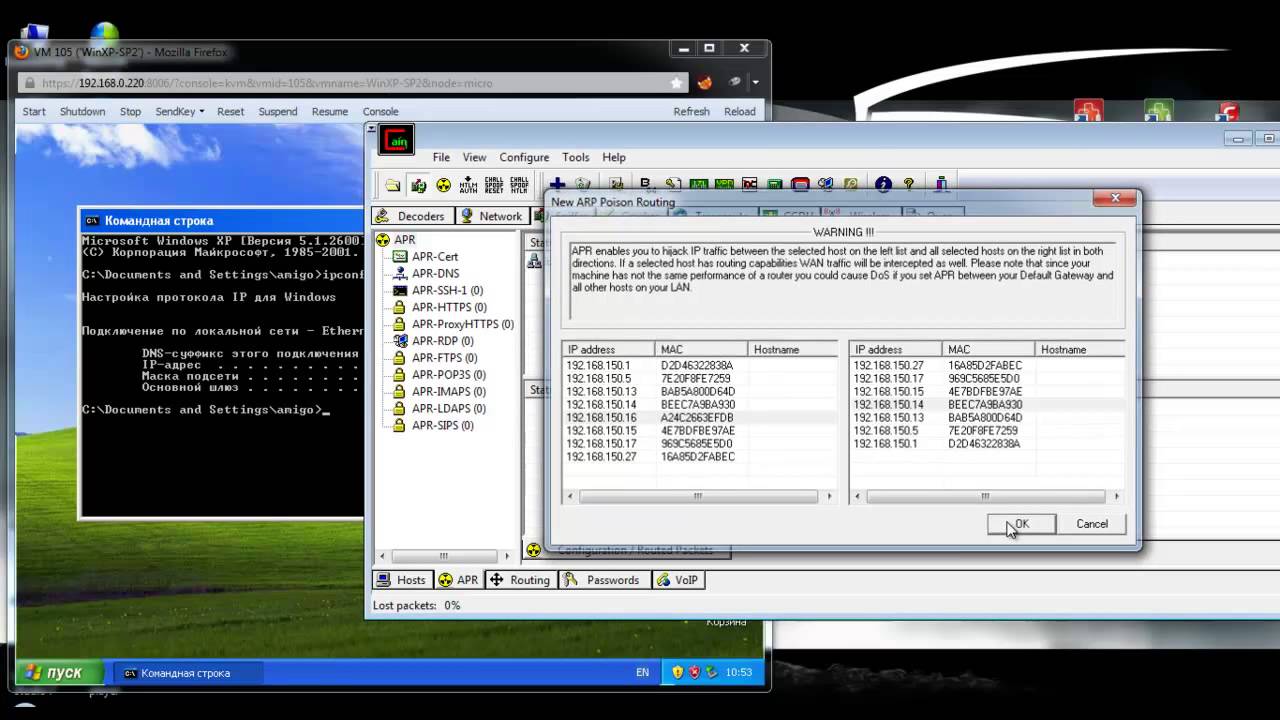Open the View menu in Cain

pos(474,157)
